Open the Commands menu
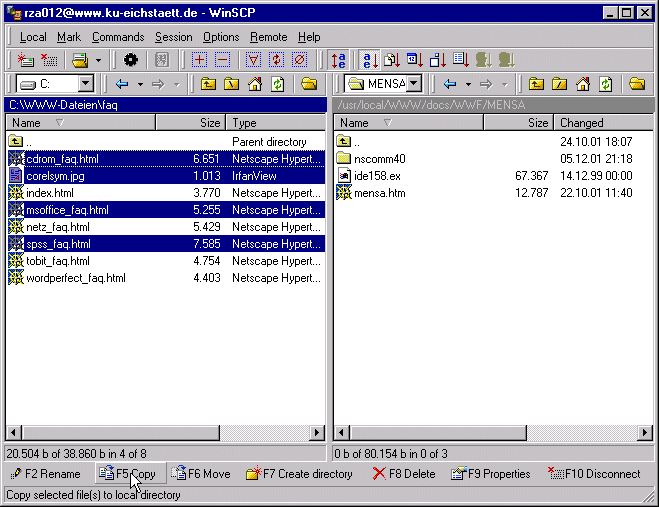The width and height of the screenshot is (659, 507). coord(118,37)
